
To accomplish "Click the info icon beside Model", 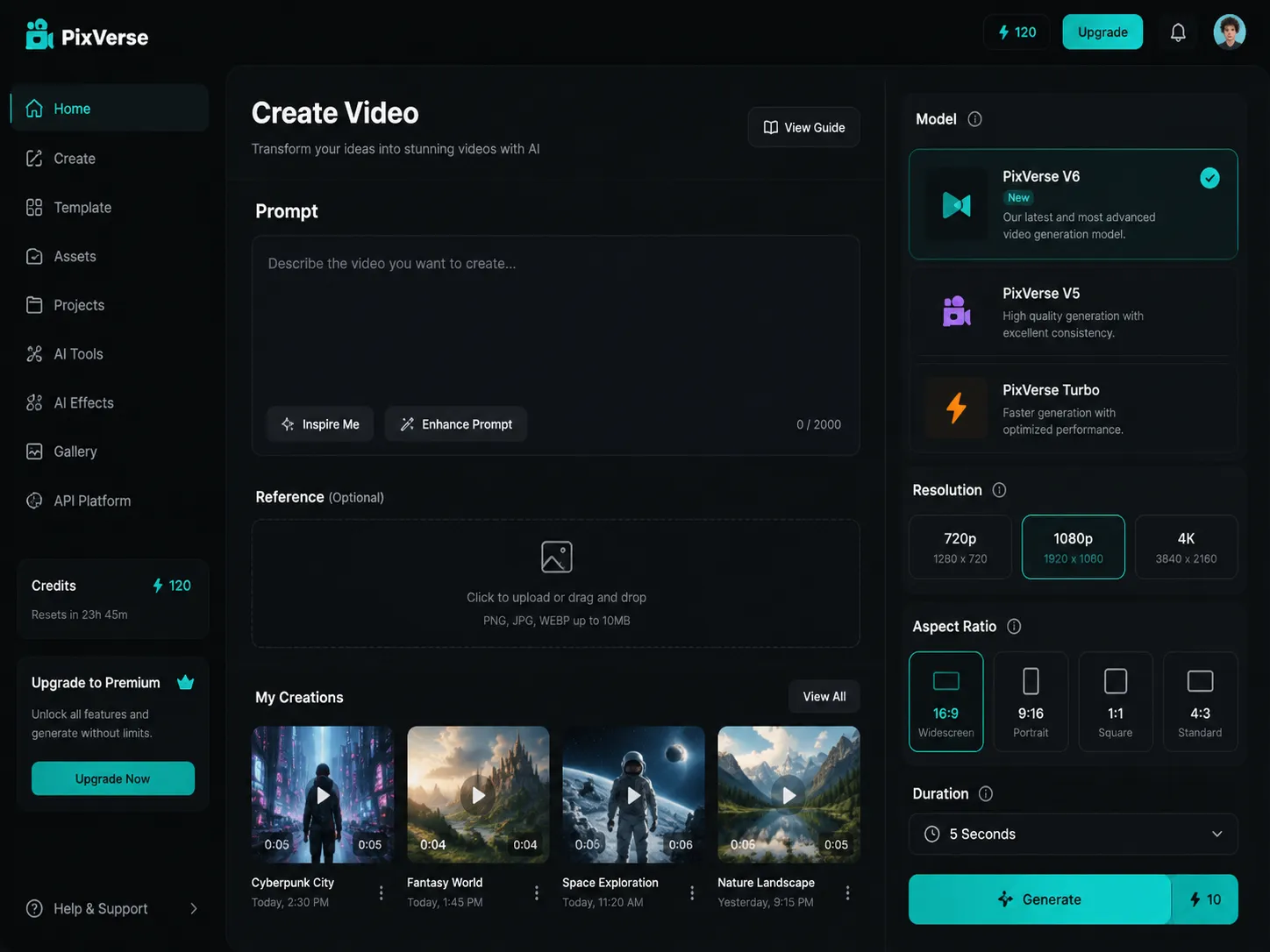I will 974,119.
